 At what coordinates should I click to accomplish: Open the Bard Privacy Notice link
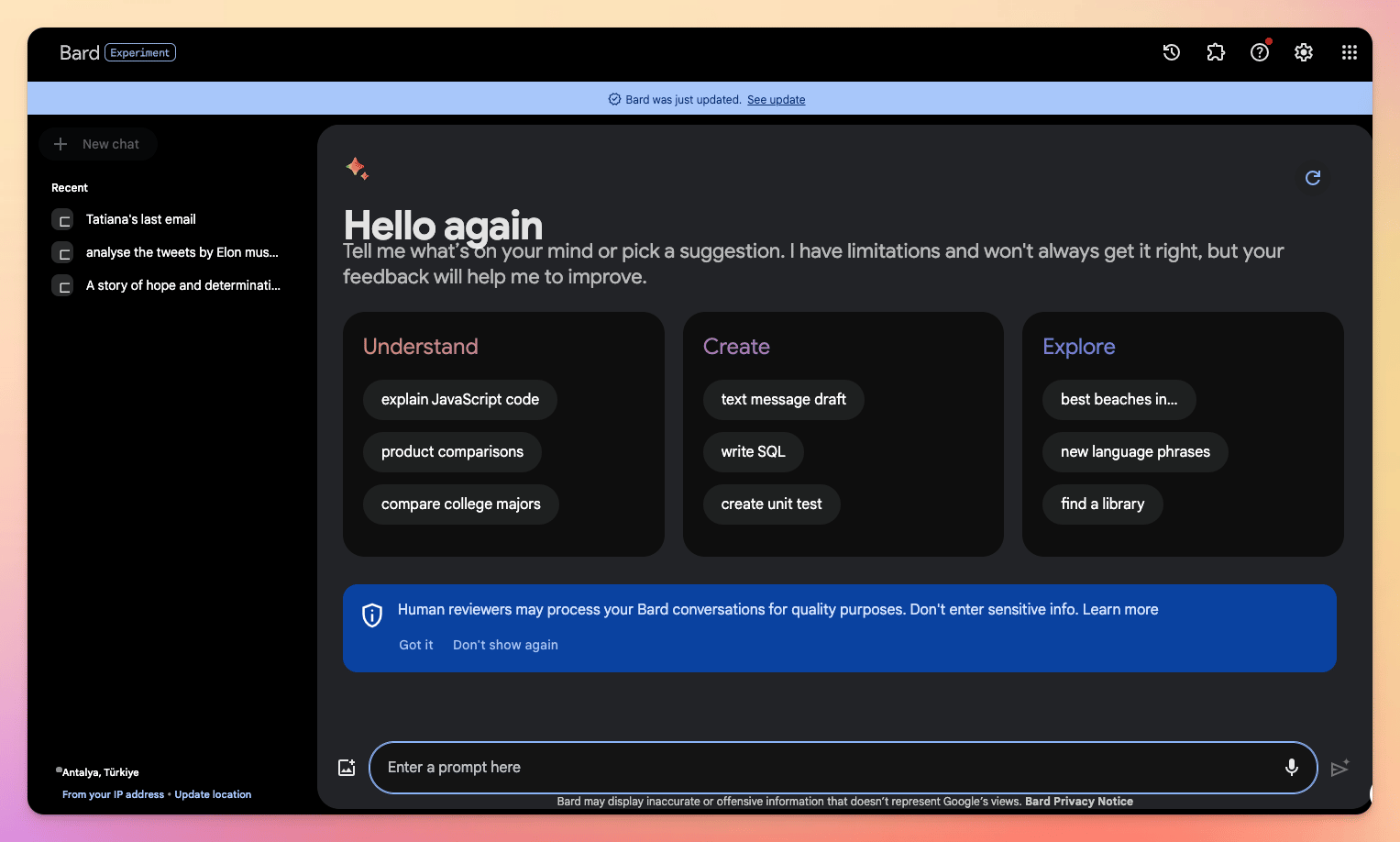tap(1079, 802)
